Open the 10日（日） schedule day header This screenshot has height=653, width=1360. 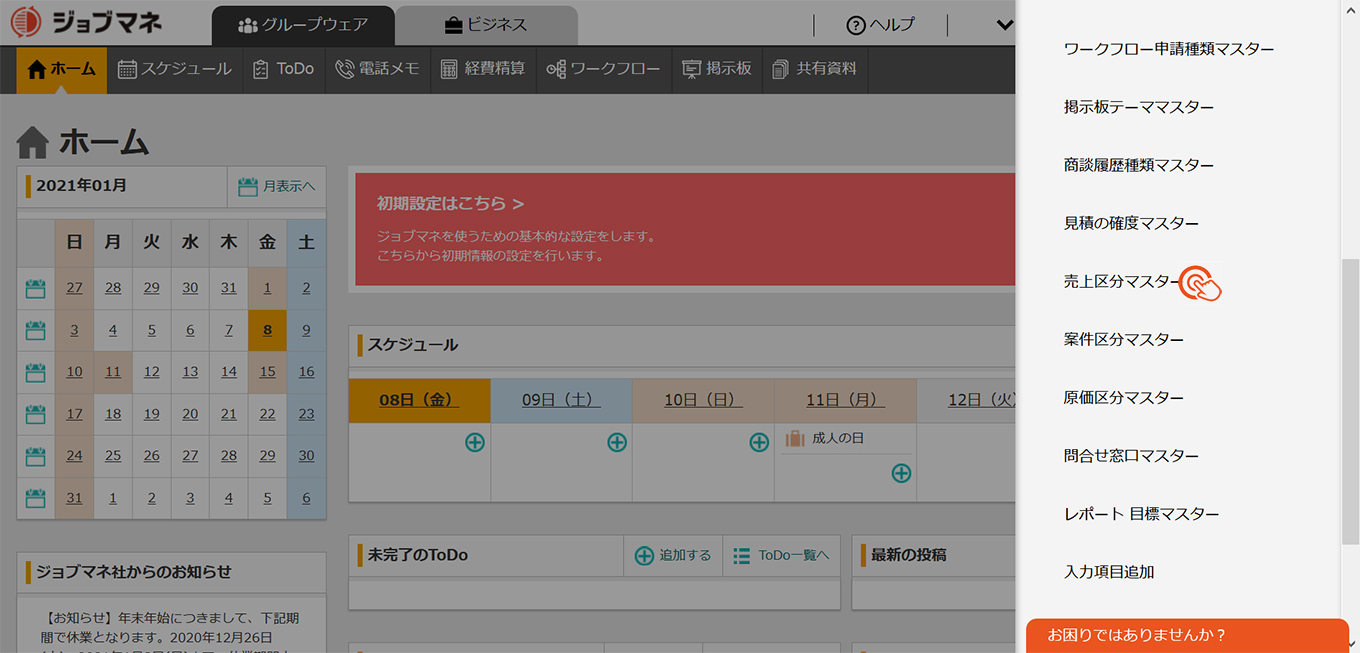[x=703, y=400]
